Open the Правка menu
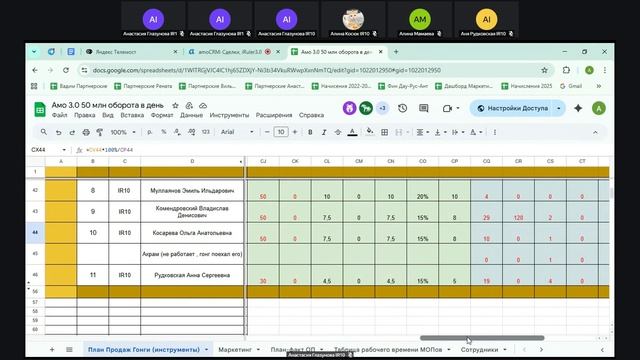640x360 pixels. point(84,115)
